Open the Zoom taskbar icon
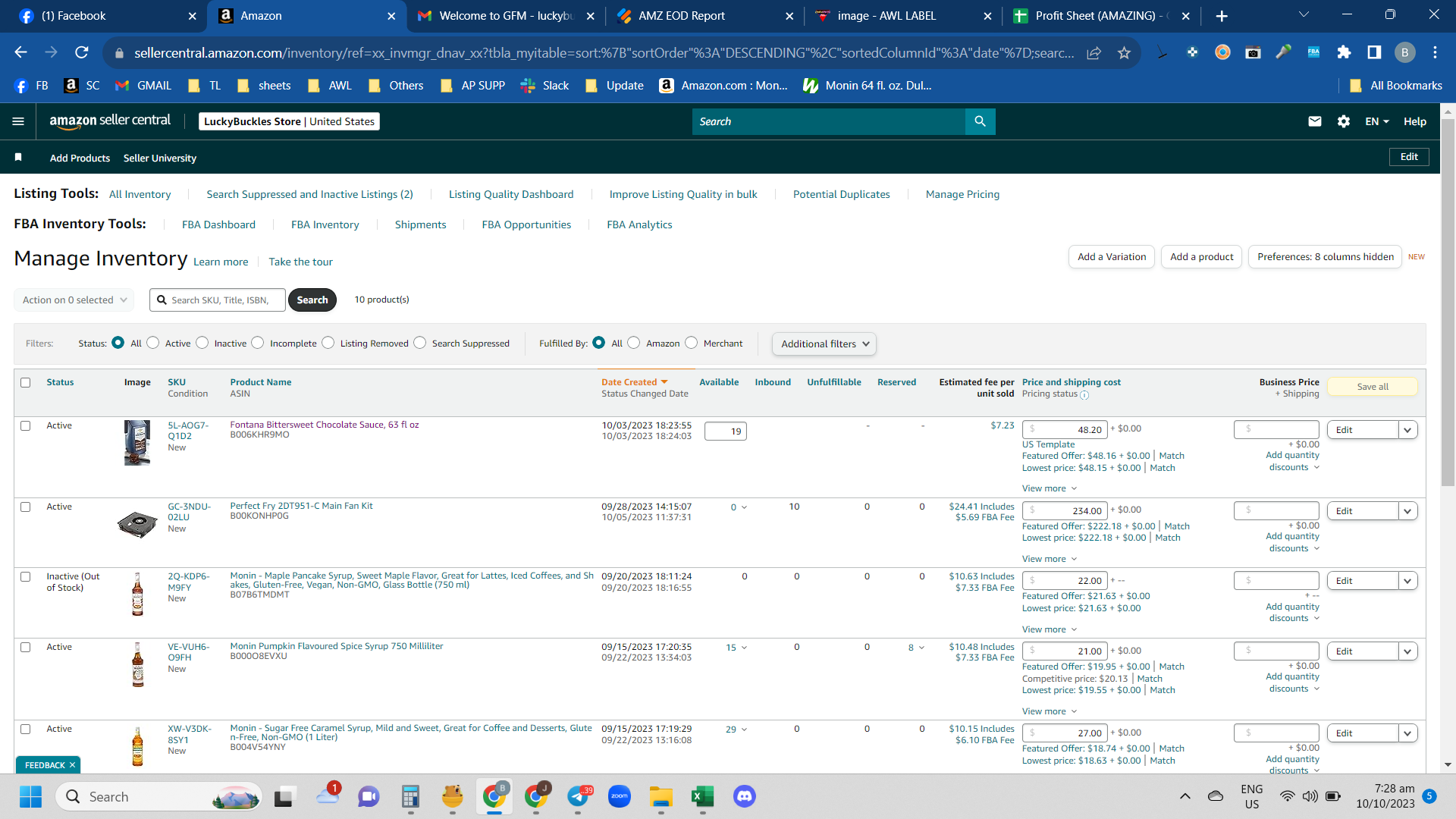1456x819 pixels. coord(620,796)
